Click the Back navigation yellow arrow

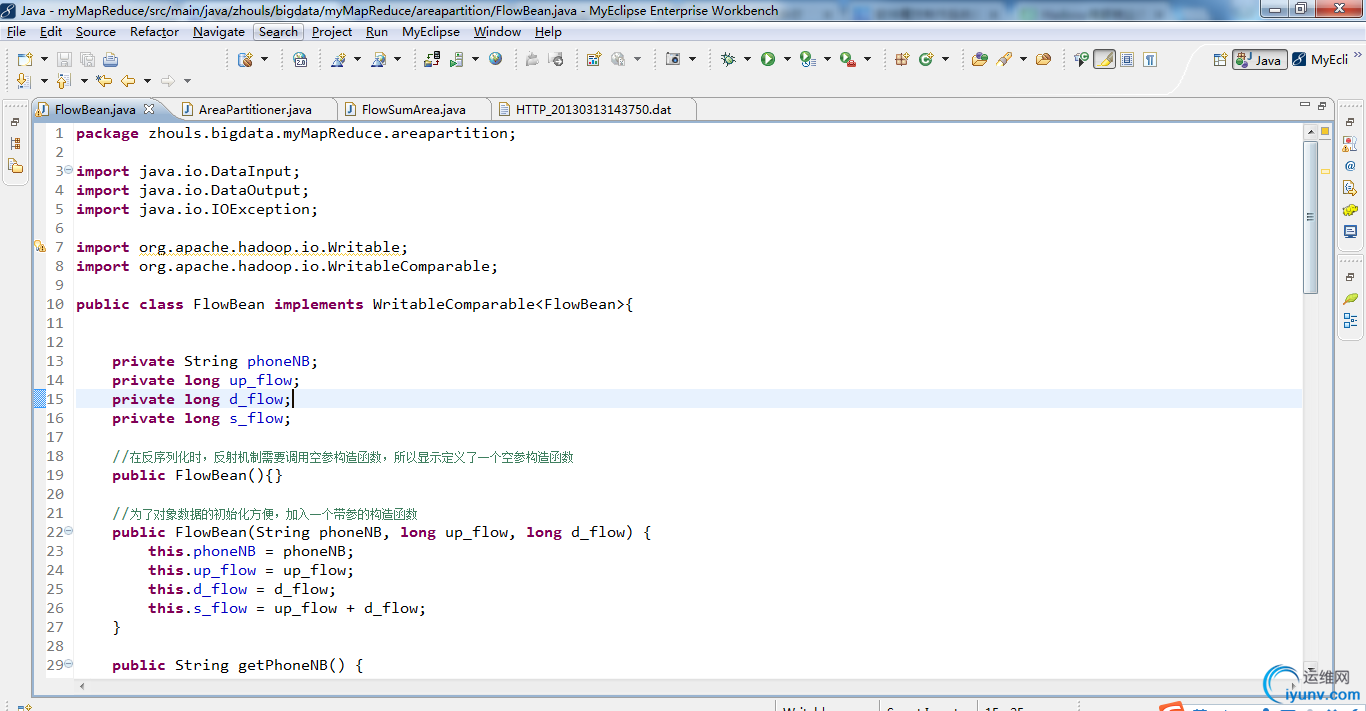pyautogui.click(x=128, y=81)
